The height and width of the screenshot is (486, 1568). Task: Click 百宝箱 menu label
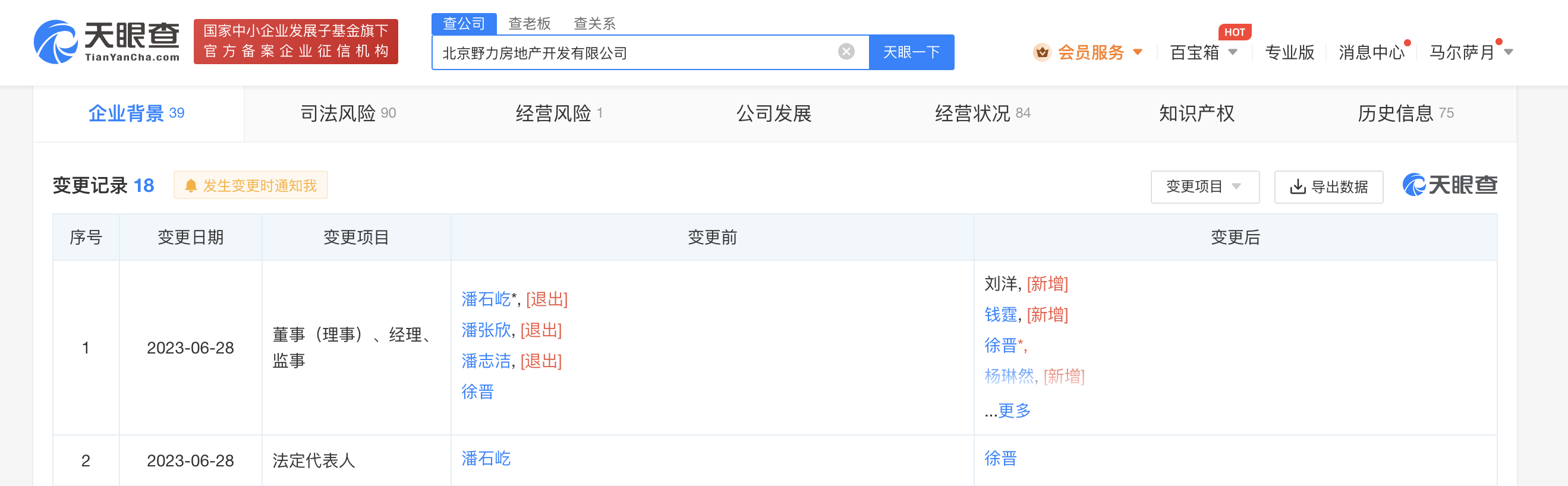point(1194,52)
